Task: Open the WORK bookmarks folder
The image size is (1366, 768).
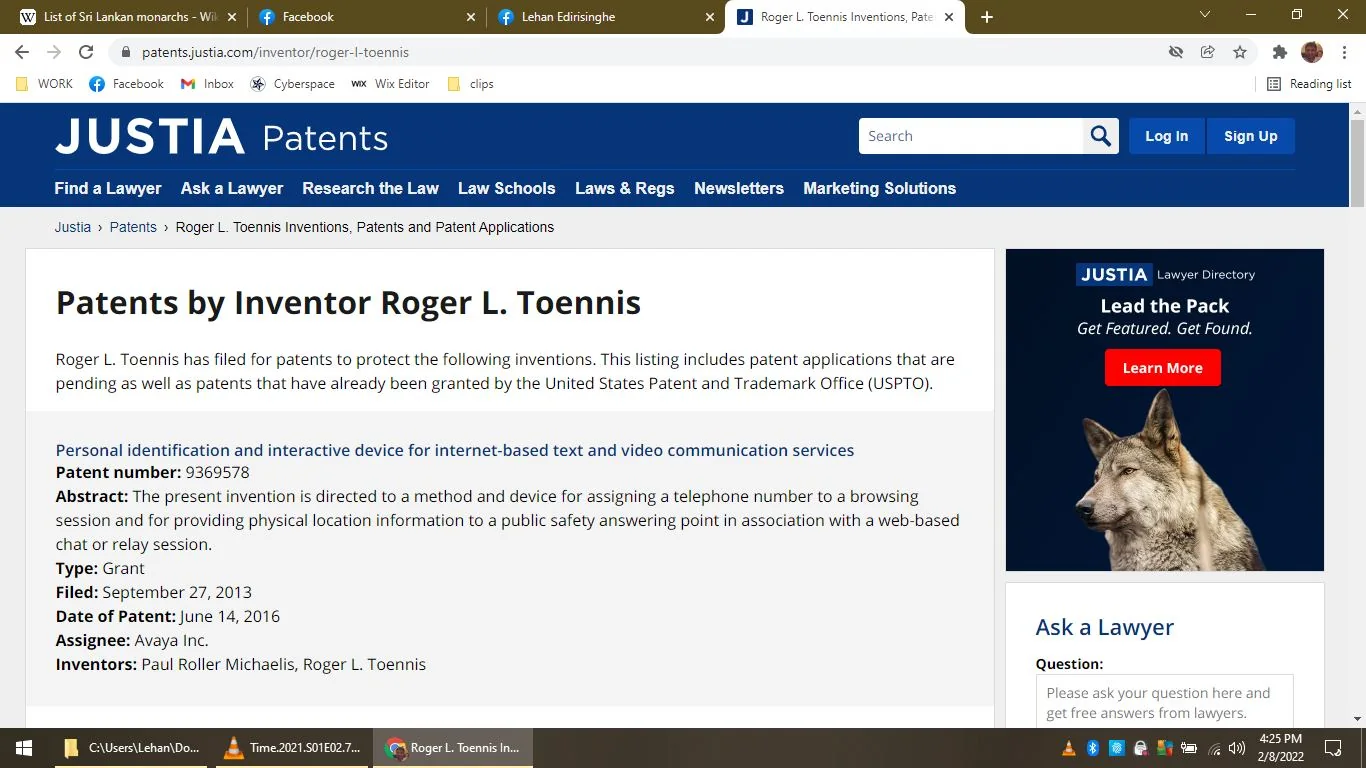Action: tap(44, 84)
